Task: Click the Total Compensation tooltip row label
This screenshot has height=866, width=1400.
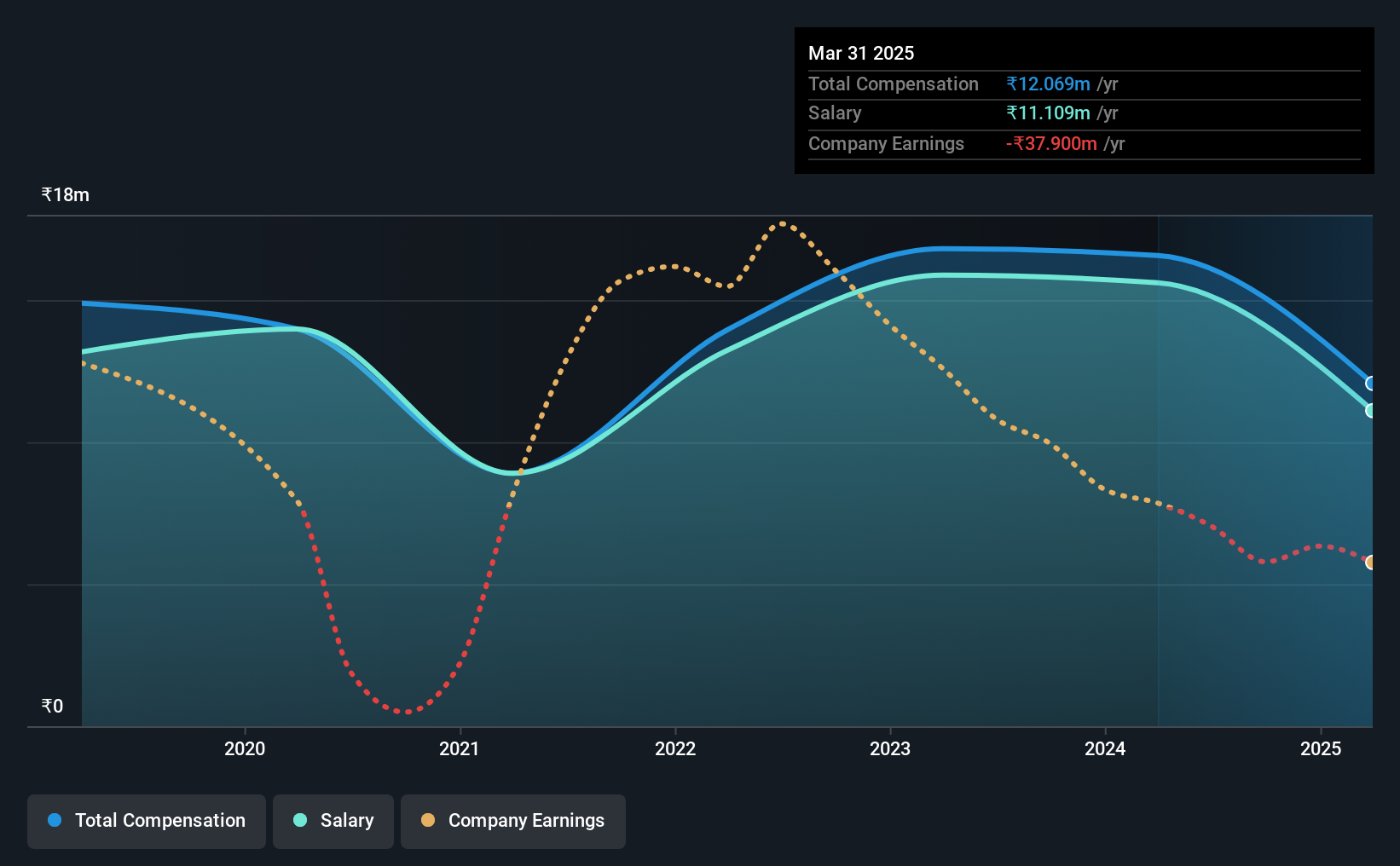Action: (894, 84)
